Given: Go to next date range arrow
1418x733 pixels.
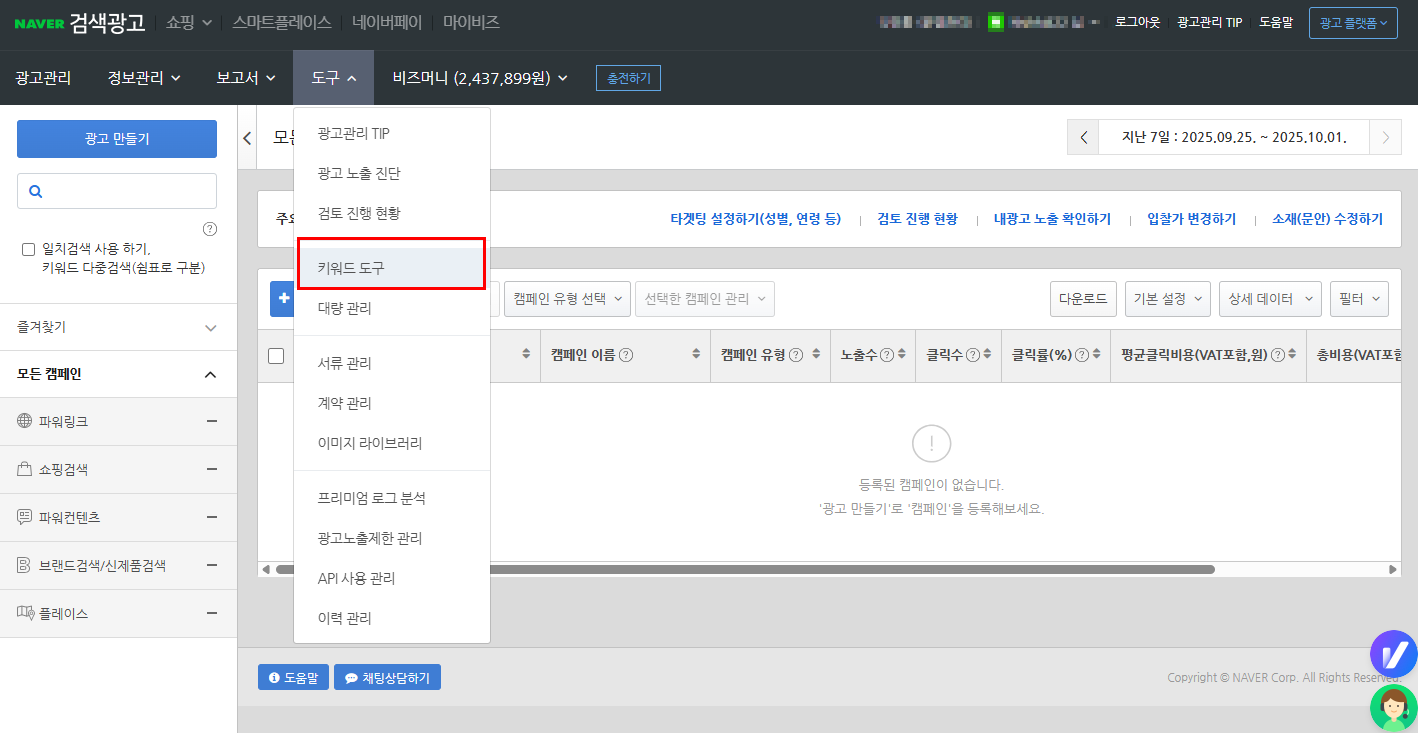Looking at the screenshot, I should click(1385, 137).
